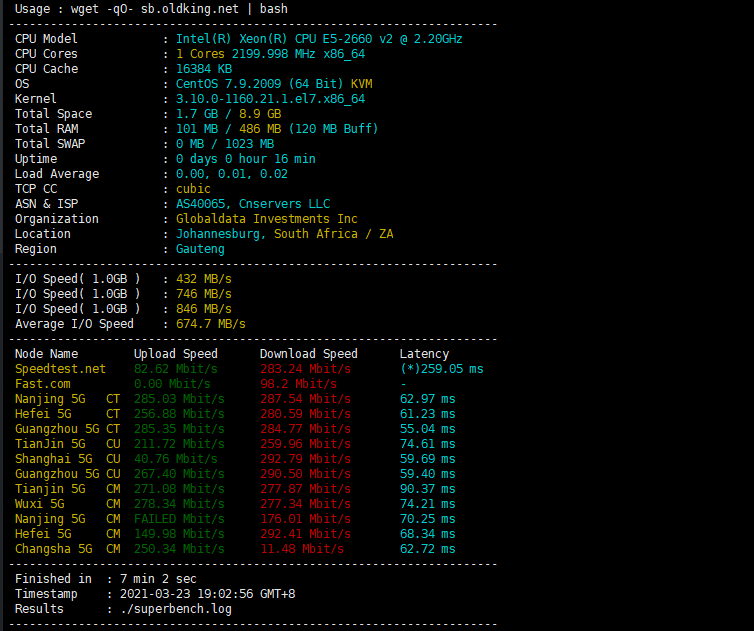The height and width of the screenshot is (631, 754).
Task: Click the FAILED upload result for Nanjing CM
Action: tap(179, 519)
